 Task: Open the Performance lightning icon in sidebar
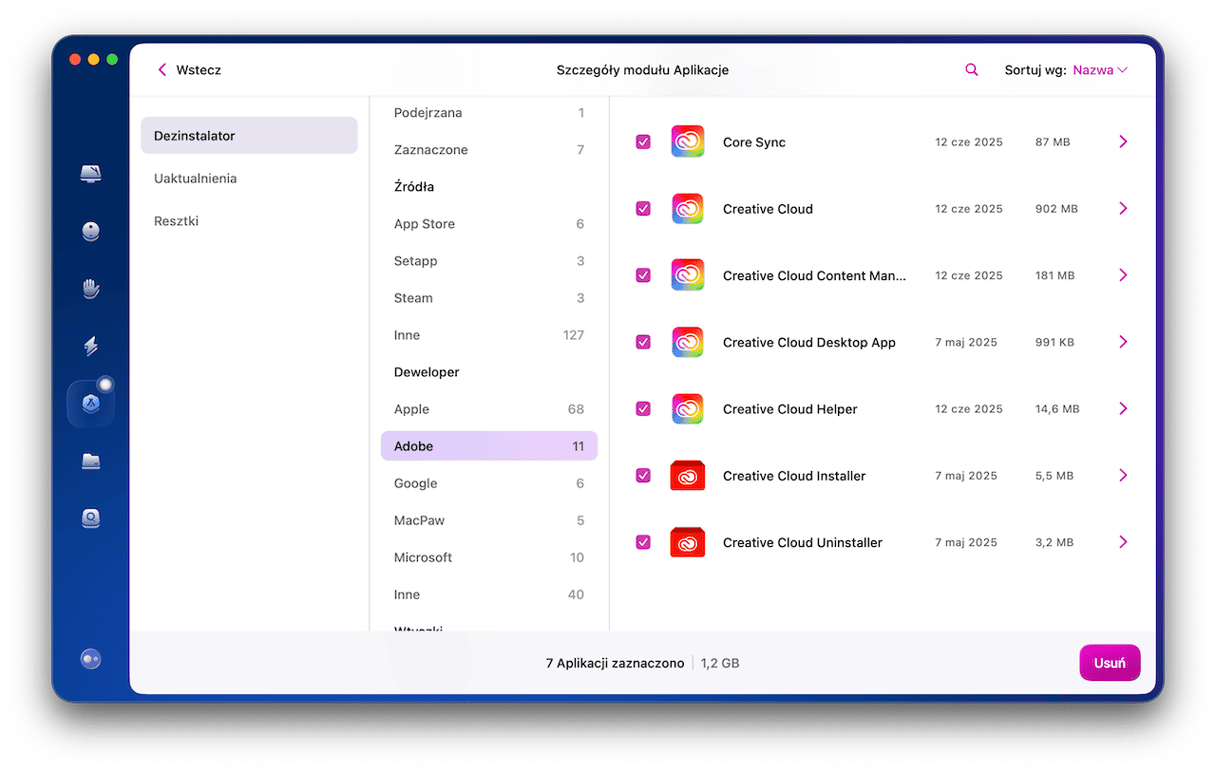click(91, 347)
